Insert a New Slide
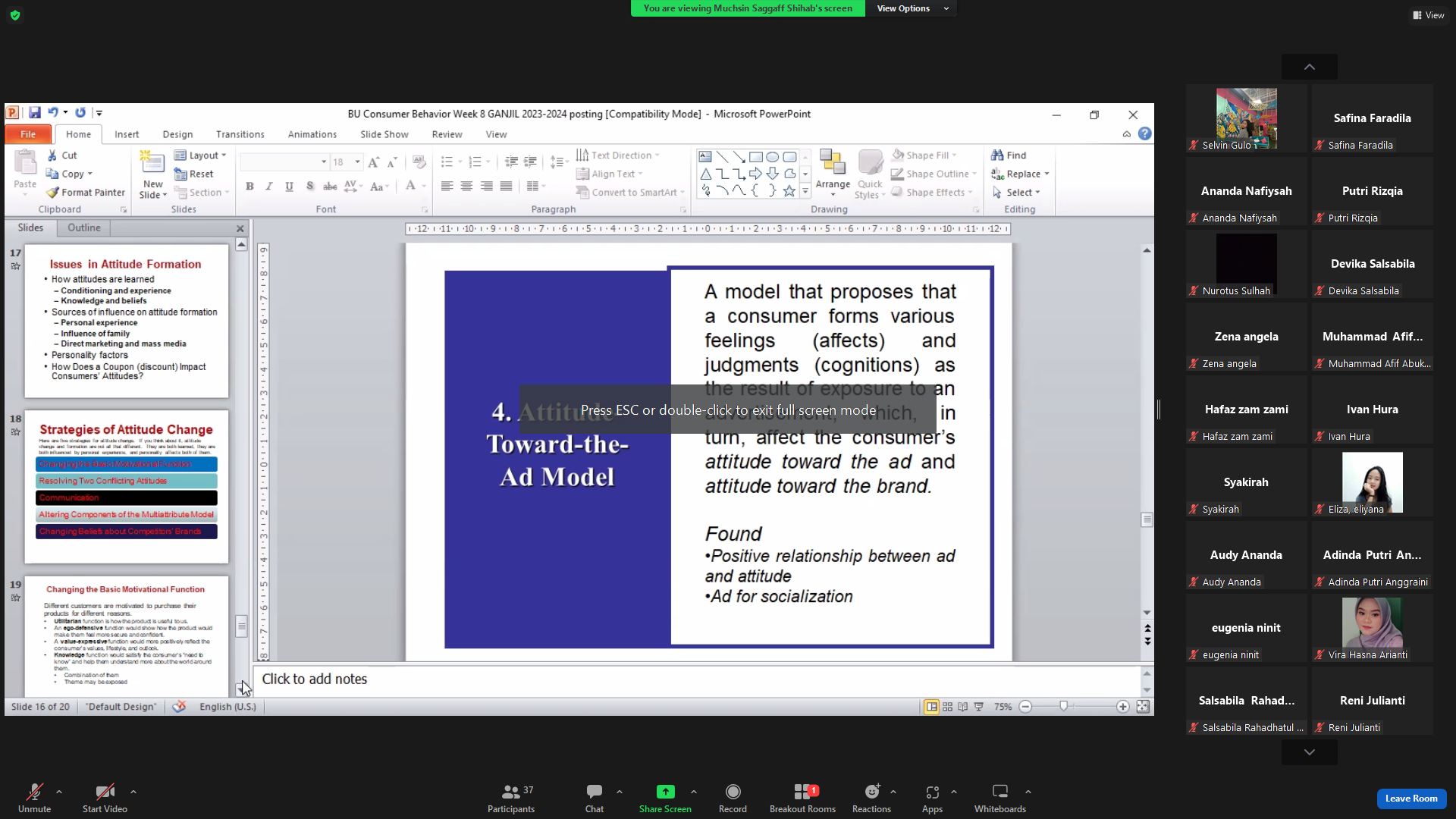Viewport: 1456px width, 819px height. [x=152, y=174]
